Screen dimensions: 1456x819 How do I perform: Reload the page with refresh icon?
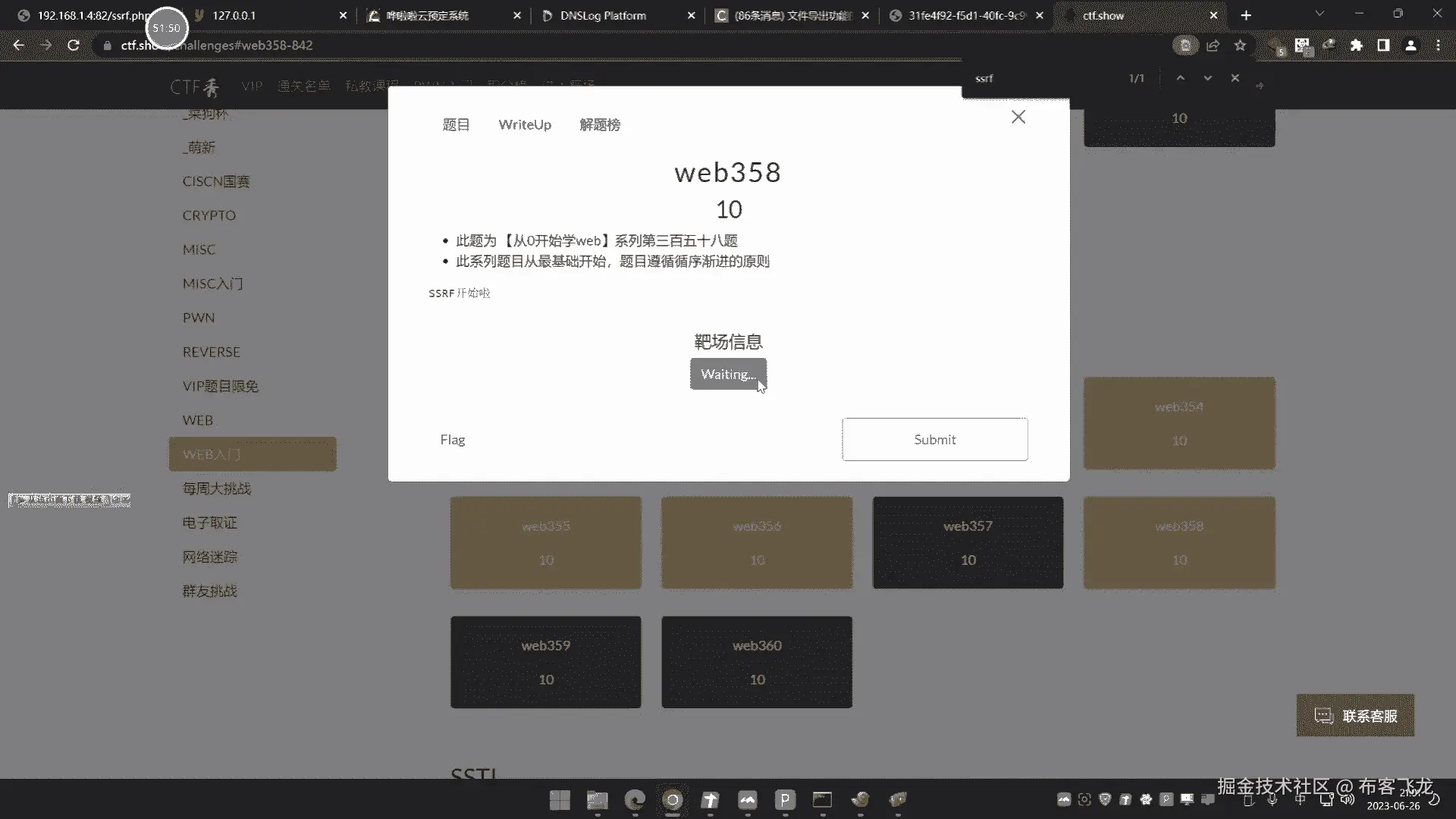click(x=74, y=45)
